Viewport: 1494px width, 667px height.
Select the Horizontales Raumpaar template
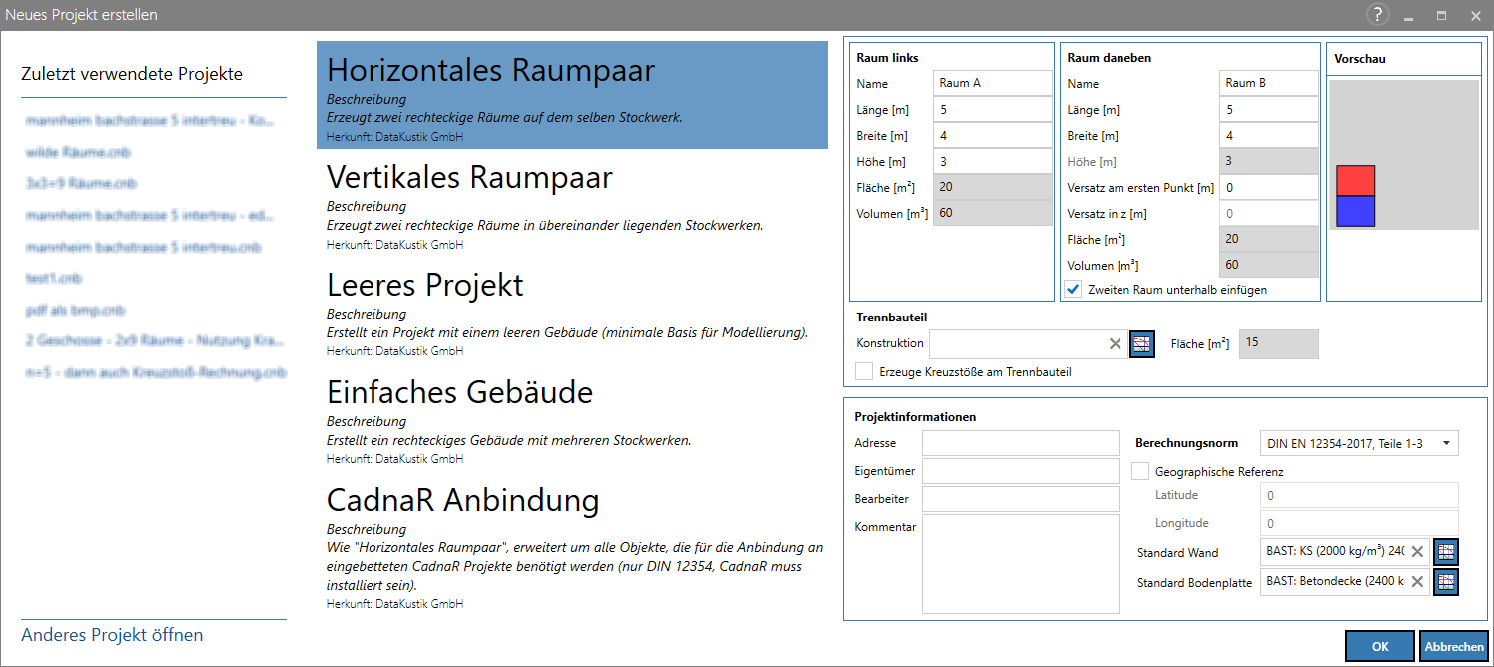pyautogui.click(x=572, y=96)
